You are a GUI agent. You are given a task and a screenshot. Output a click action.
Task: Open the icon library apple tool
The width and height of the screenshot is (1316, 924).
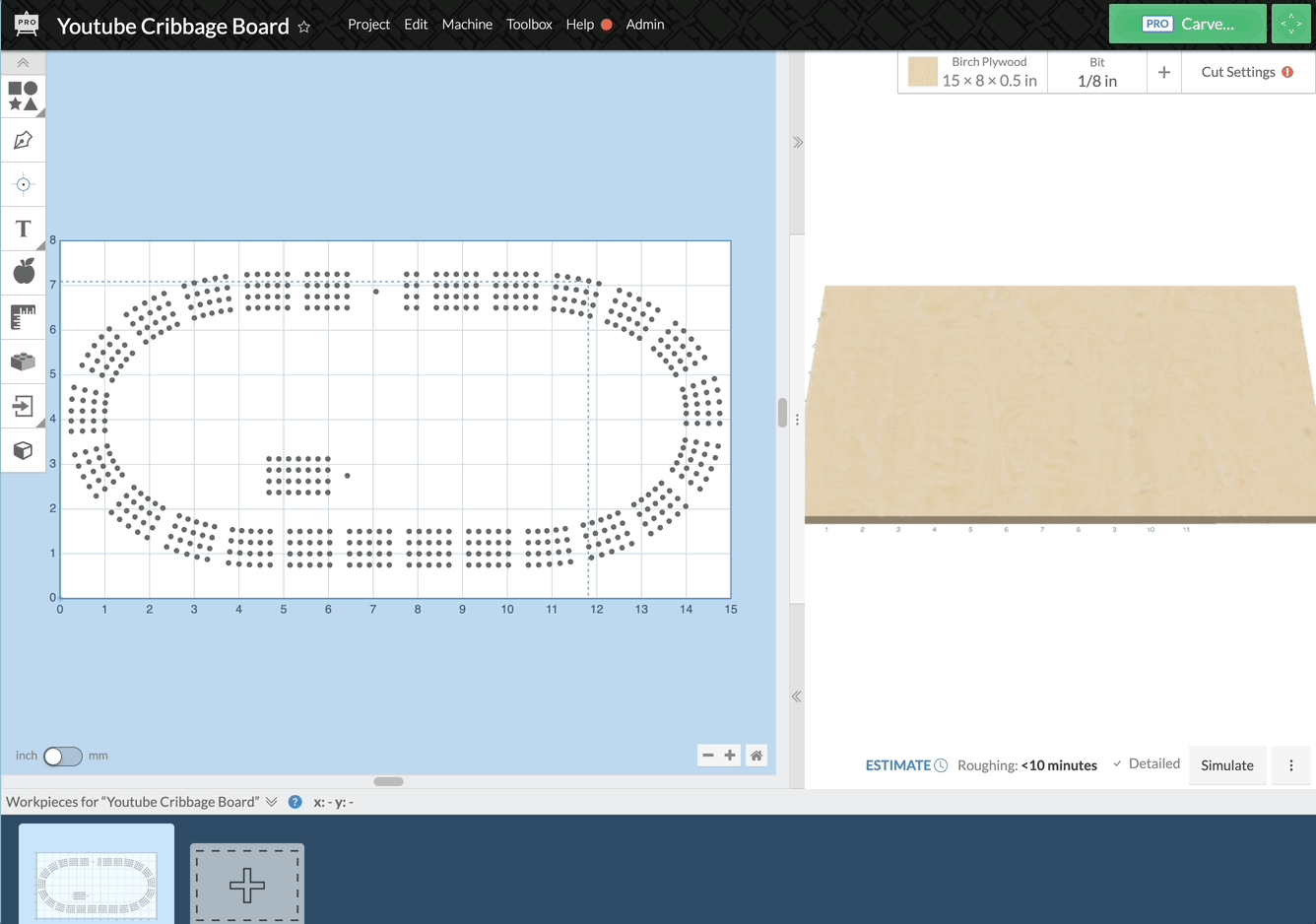23,271
